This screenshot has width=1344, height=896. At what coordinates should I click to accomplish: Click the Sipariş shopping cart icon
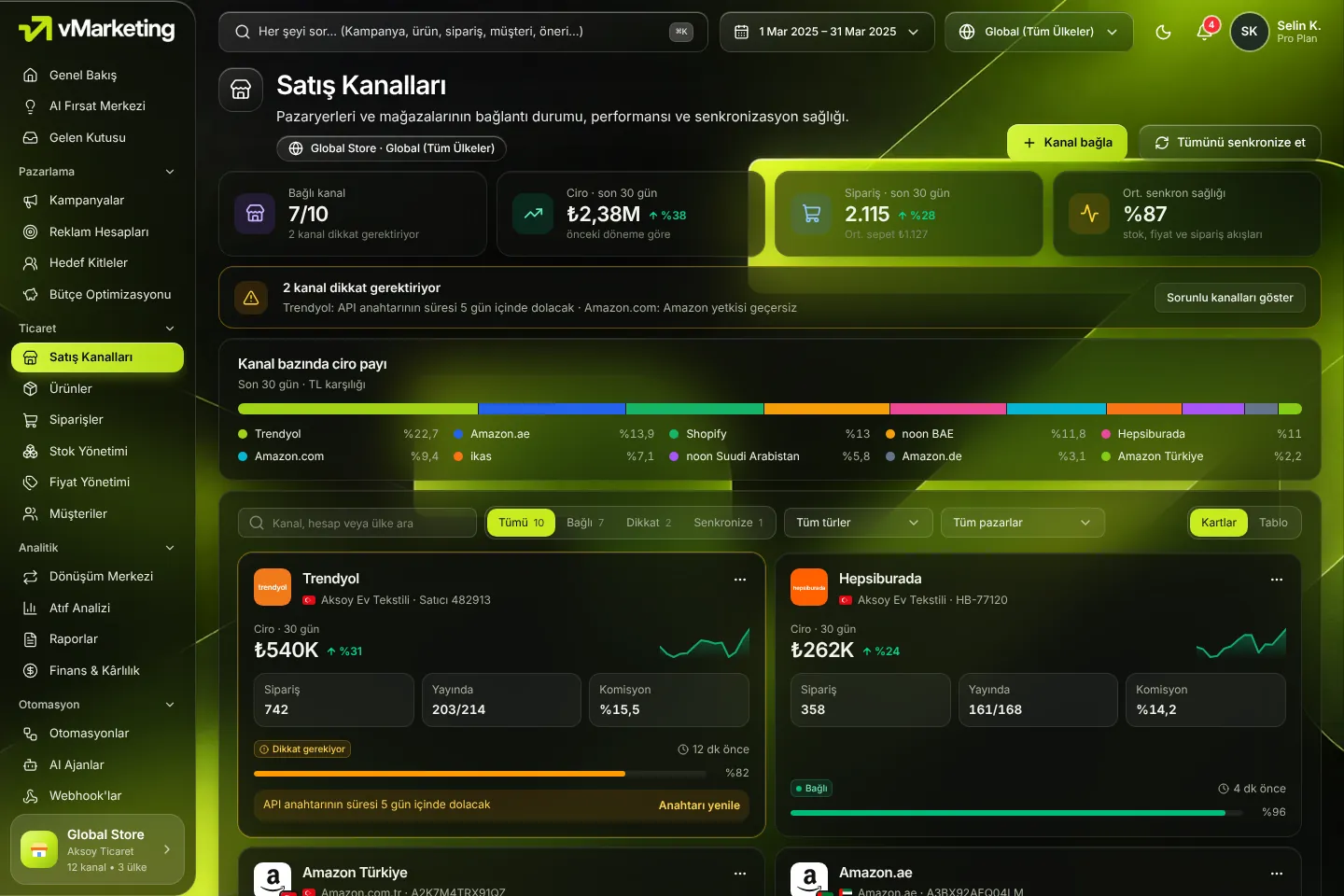tap(811, 214)
